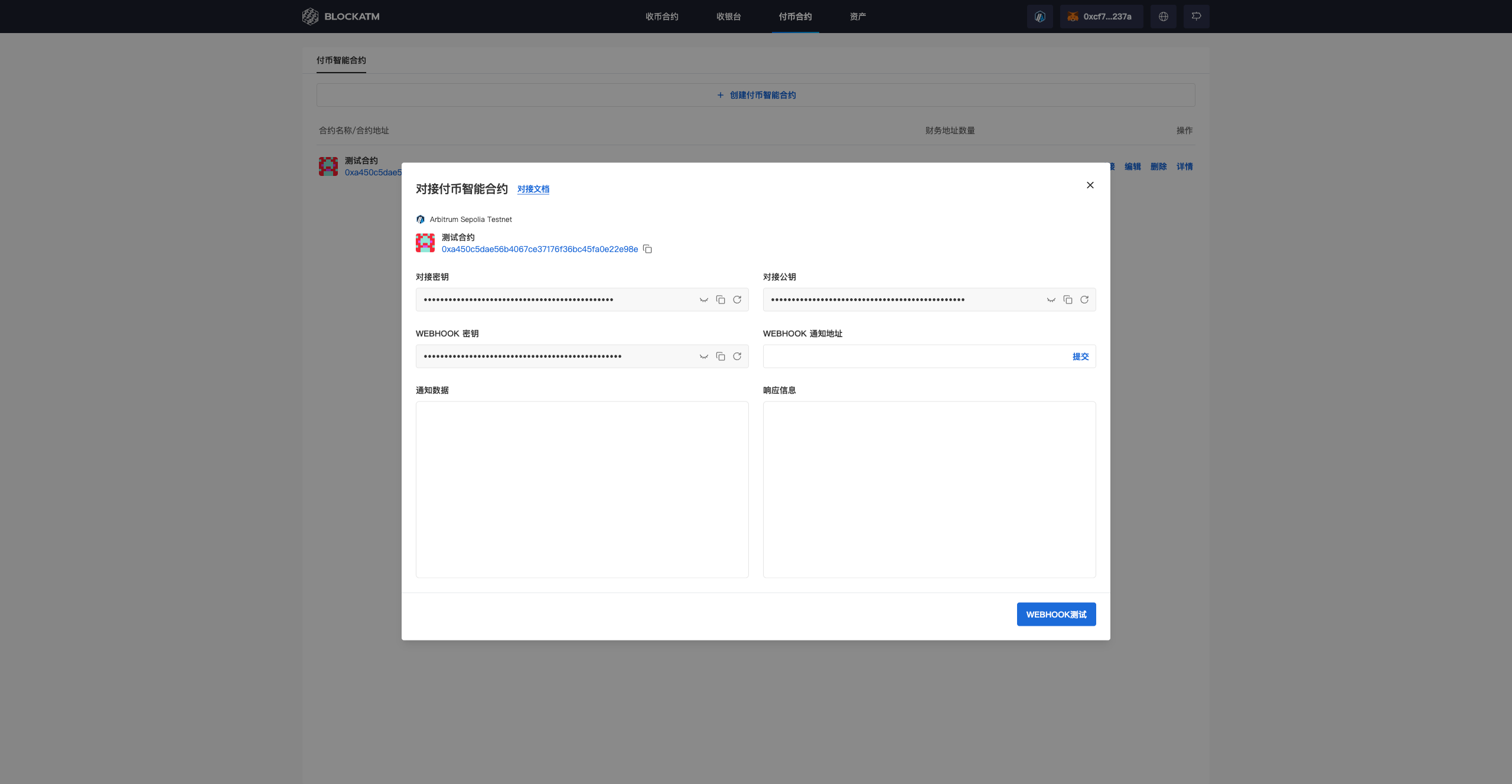The width and height of the screenshot is (1512, 784).
Task: Focus the WEBHOOK 通知地址 input field
Action: 915,357
